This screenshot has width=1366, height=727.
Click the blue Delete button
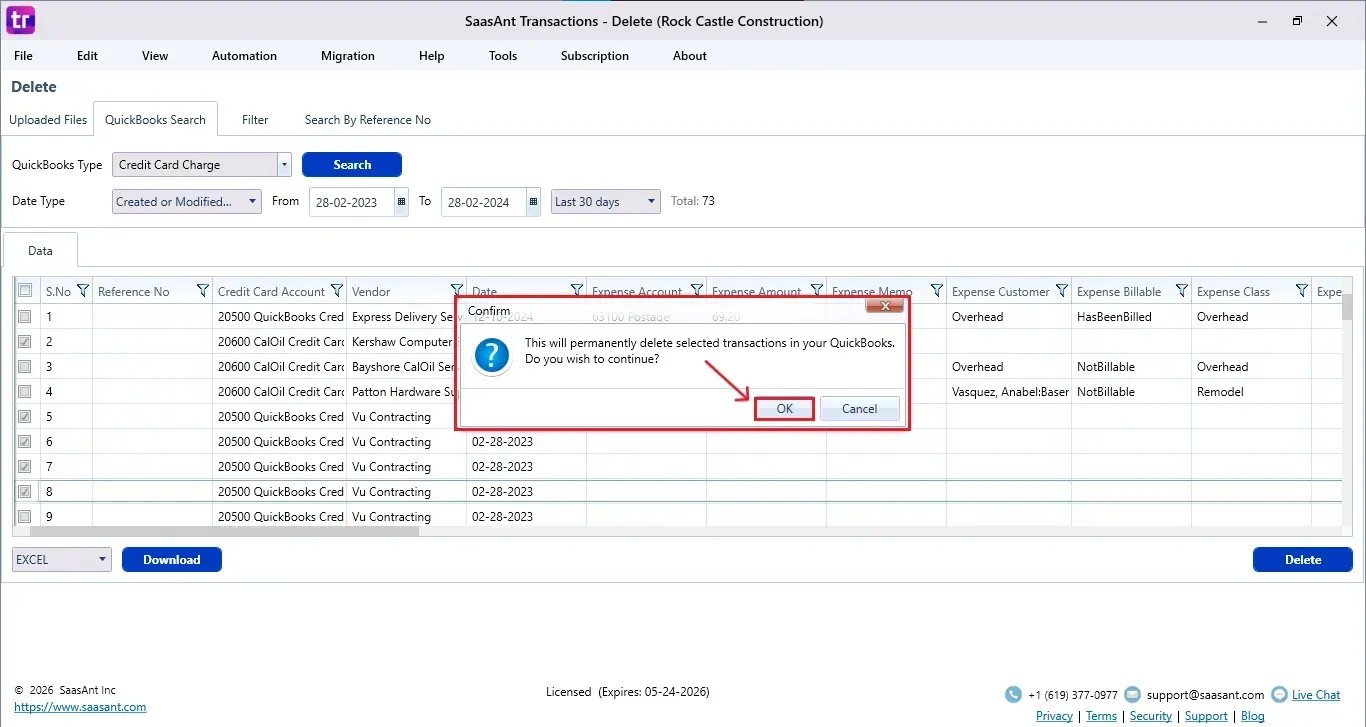tap(1303, 560)
